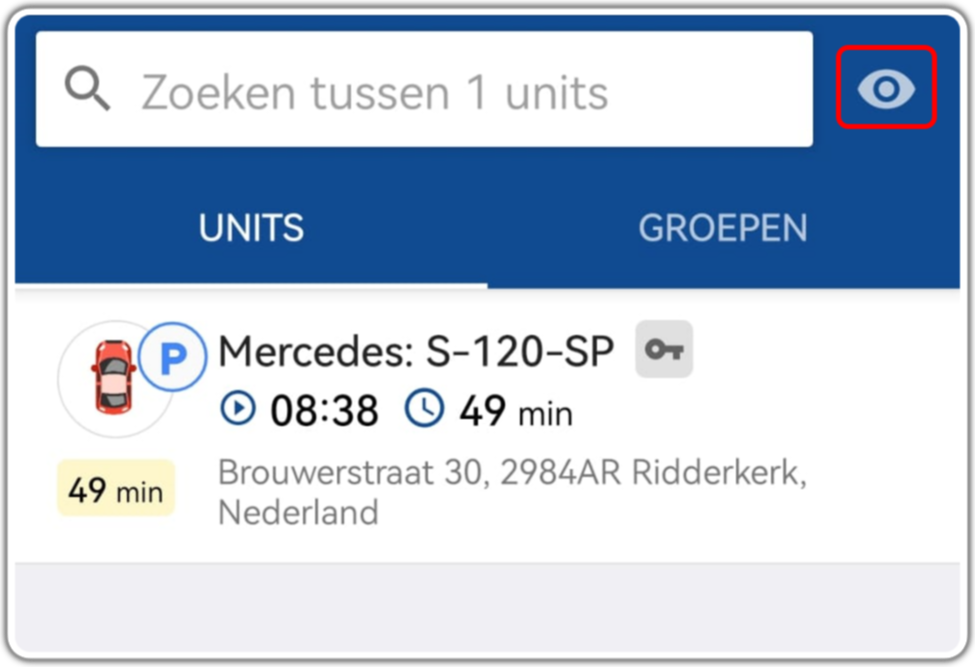Open the GROEPEN tab
This screenshot has width=975, height=667.
point(723,228)
